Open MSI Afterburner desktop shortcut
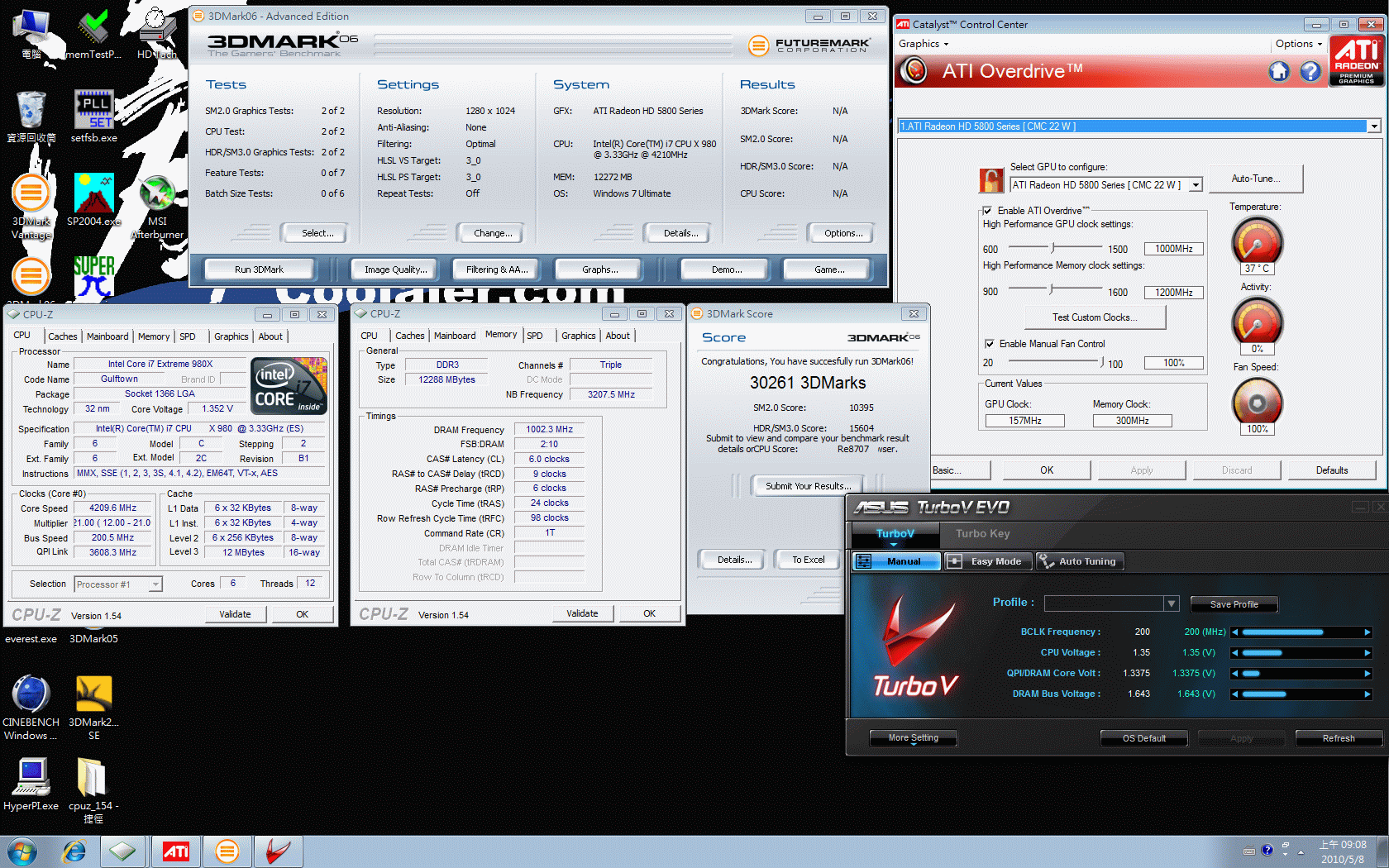 157,207
